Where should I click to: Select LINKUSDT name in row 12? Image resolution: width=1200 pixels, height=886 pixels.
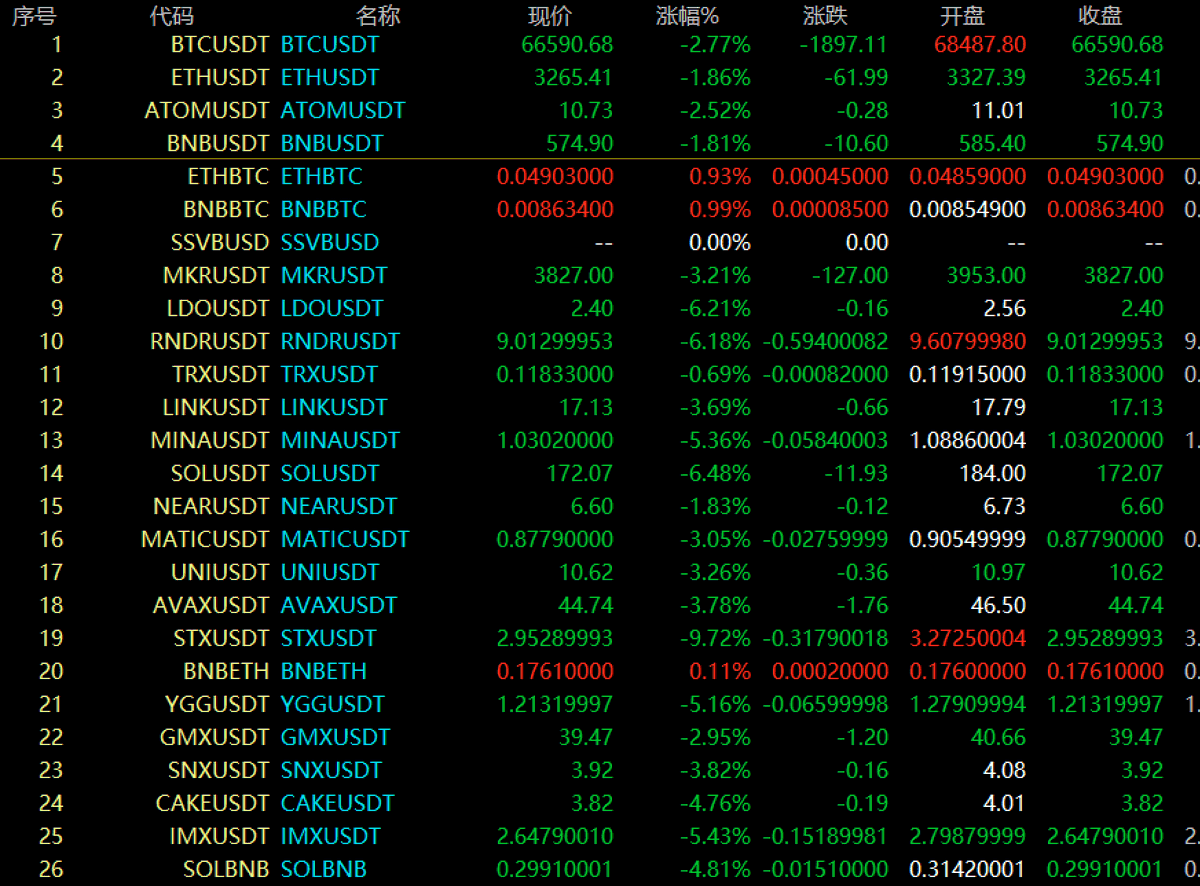tap(334, 407)
